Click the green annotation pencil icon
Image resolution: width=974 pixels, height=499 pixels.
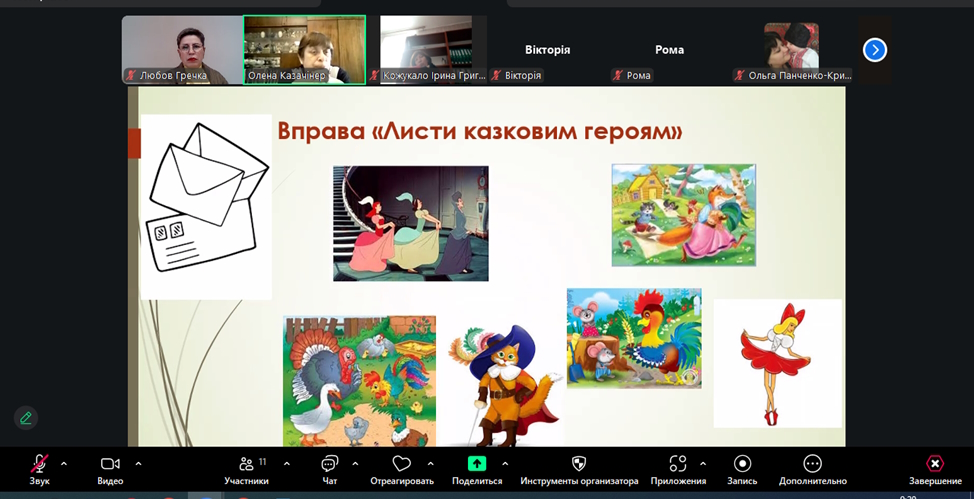click(x=26, y=418)
